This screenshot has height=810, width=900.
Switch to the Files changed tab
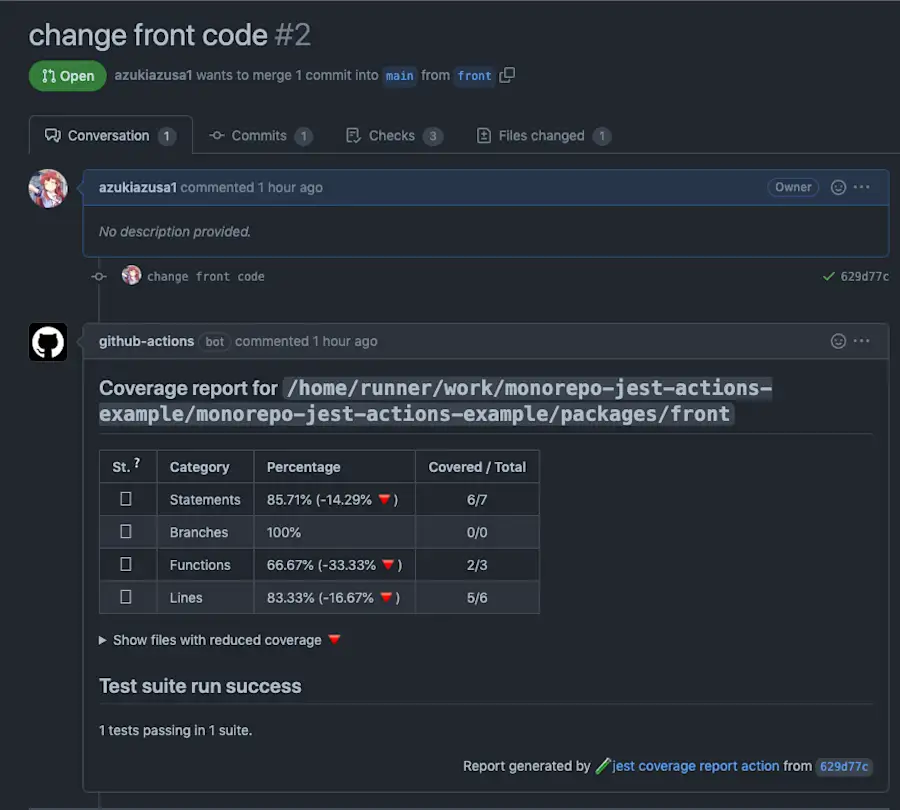point(543,136)
